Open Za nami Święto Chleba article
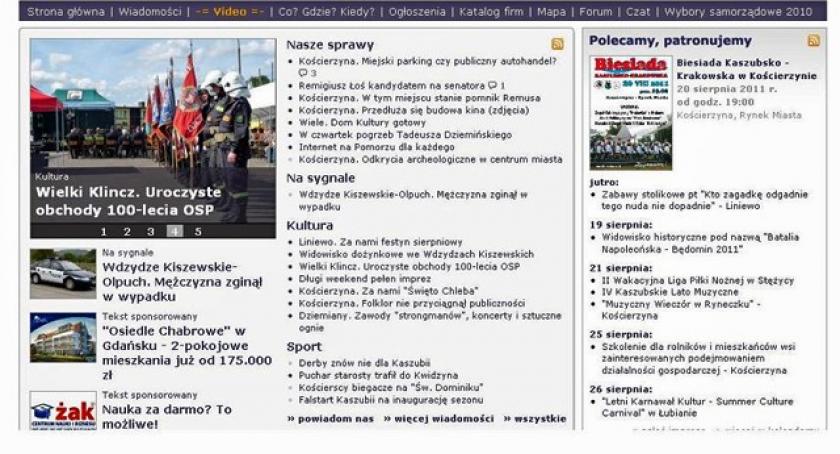 point(388,291)
